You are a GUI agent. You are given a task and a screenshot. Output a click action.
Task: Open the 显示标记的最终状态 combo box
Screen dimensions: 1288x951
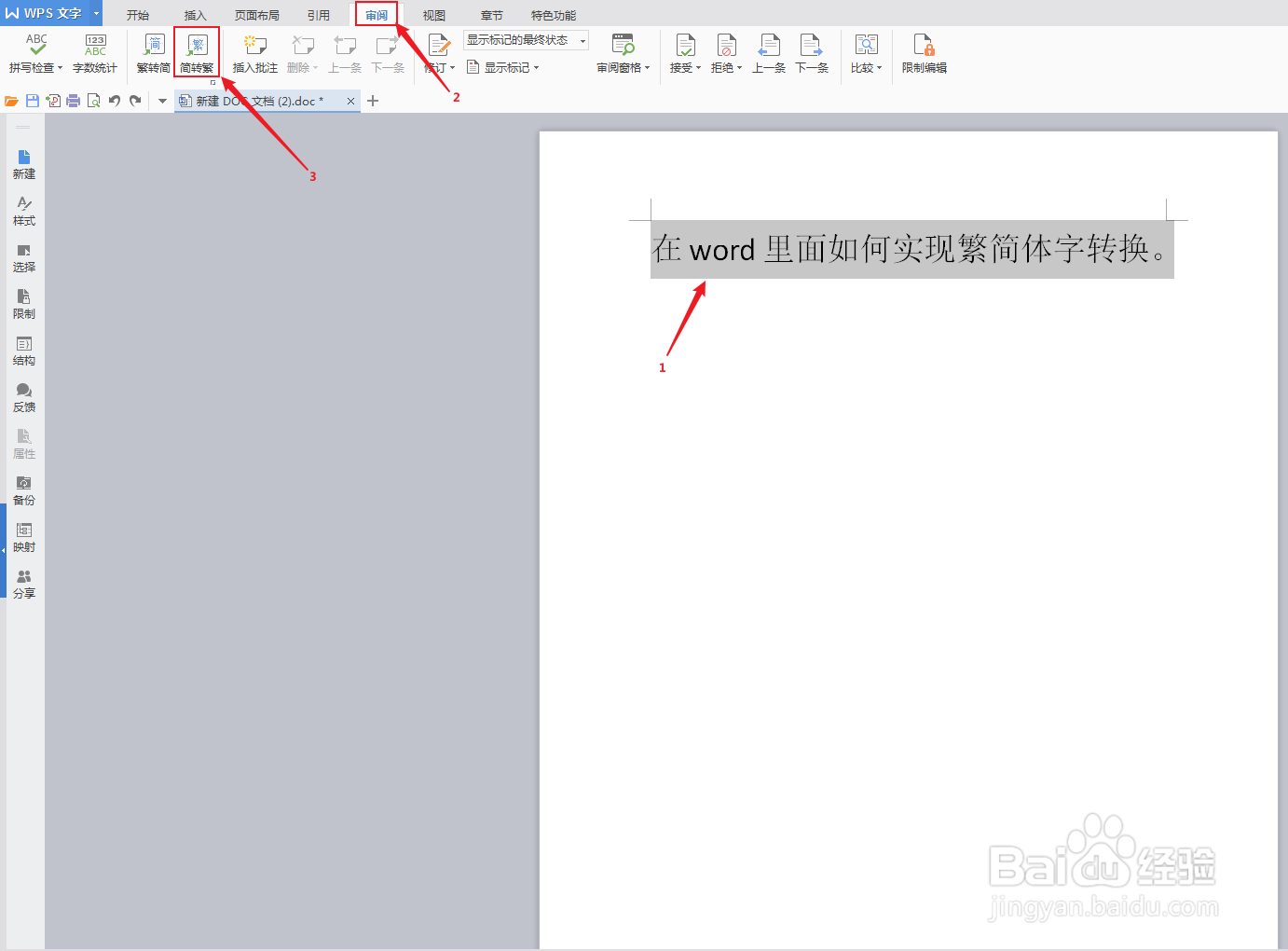click(x=526, y=40)
